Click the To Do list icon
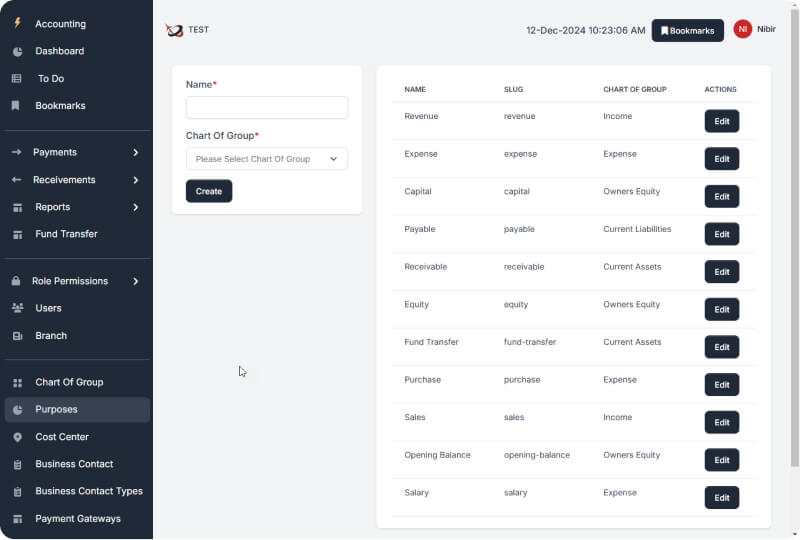The height and width of the screenshot is (540, 800). tap(17, 78)
